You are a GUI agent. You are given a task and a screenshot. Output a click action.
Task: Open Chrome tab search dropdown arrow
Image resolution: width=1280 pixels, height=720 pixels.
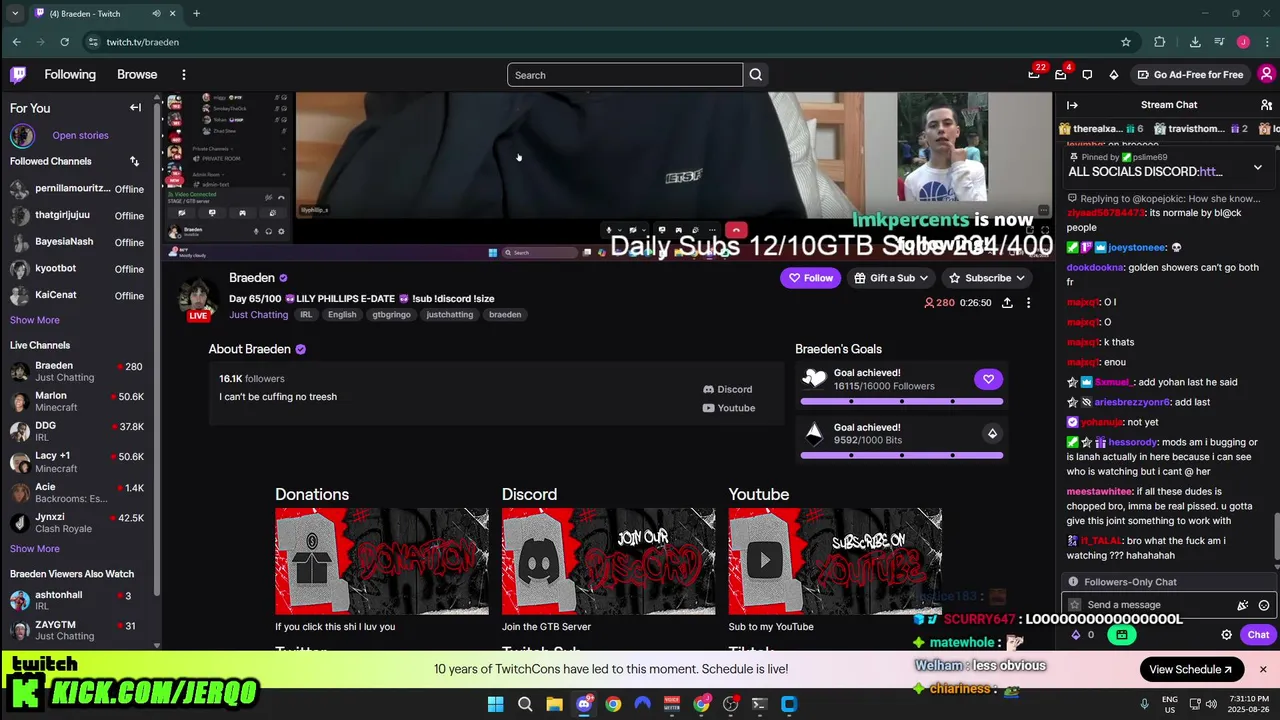pos(15,14)
